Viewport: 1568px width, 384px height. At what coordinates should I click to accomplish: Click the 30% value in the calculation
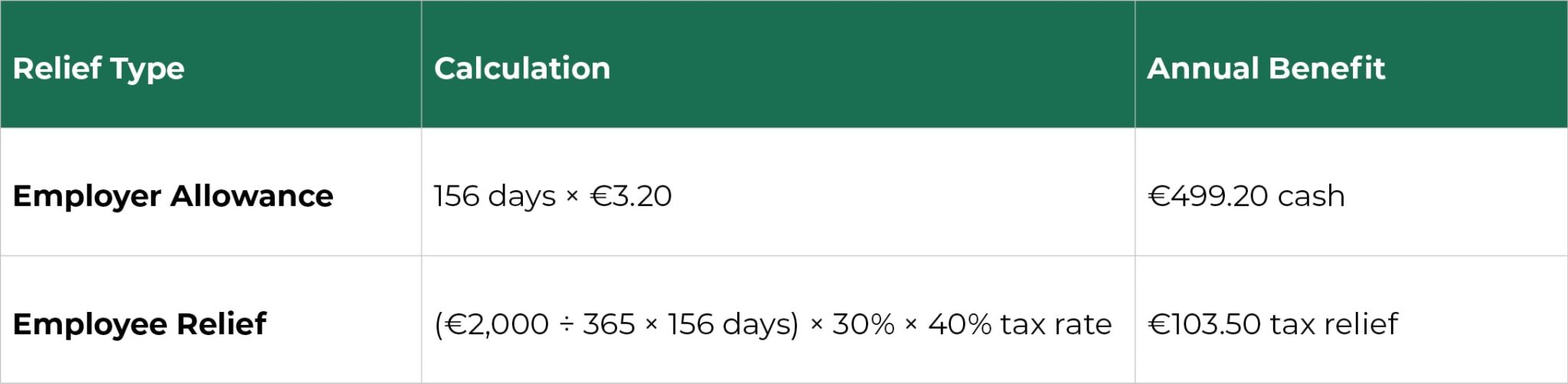pyautogui.click(x=863, y=324)
